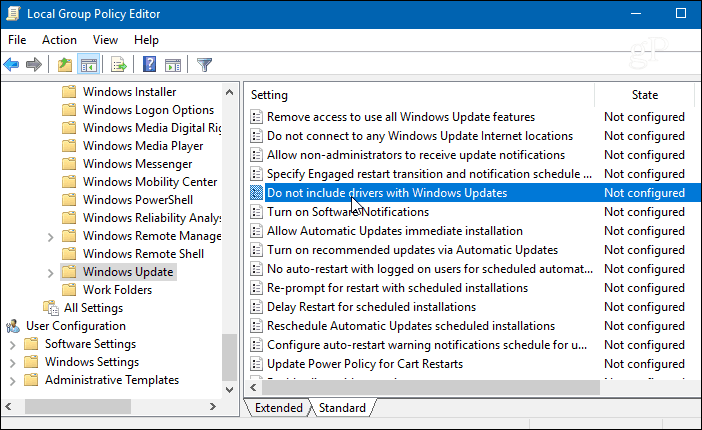Click the tree pane horizontal scrollbar thumb
The width and height of the screenshot is (702, 430).
pyautogui.click(x=78, y=407)
